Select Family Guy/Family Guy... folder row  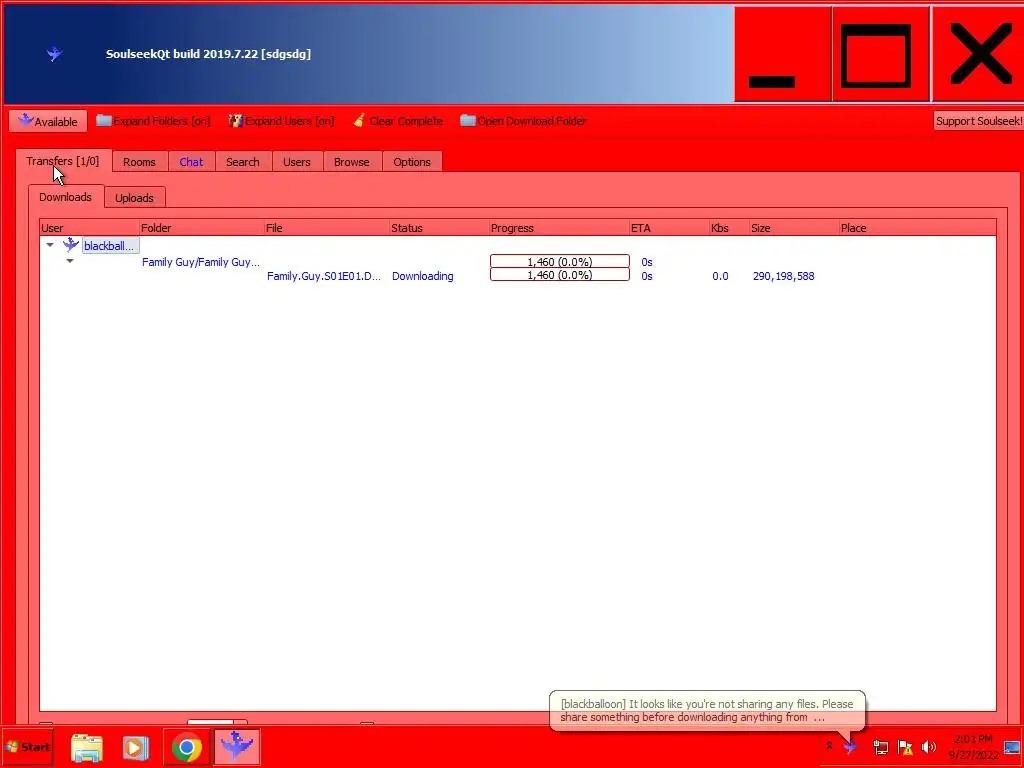[x=200, y=262]
